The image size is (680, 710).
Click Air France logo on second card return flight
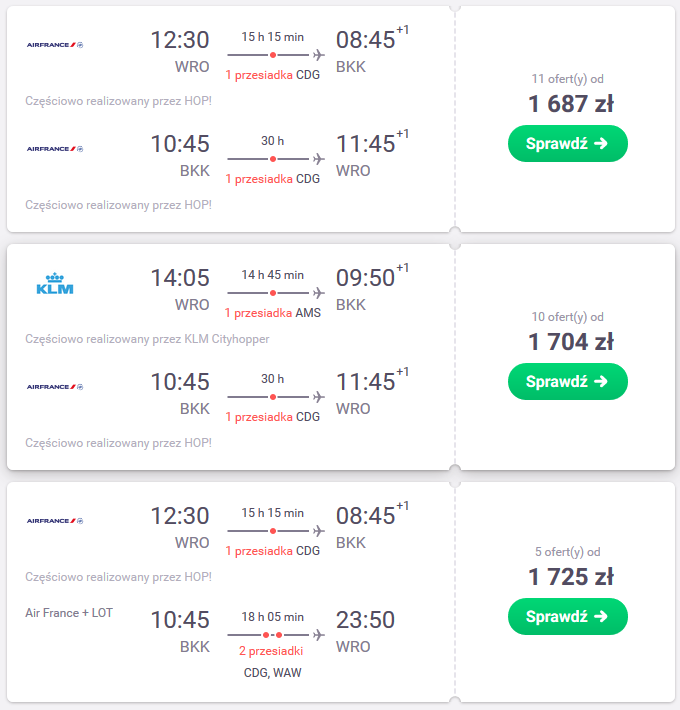tap(55, 387)
